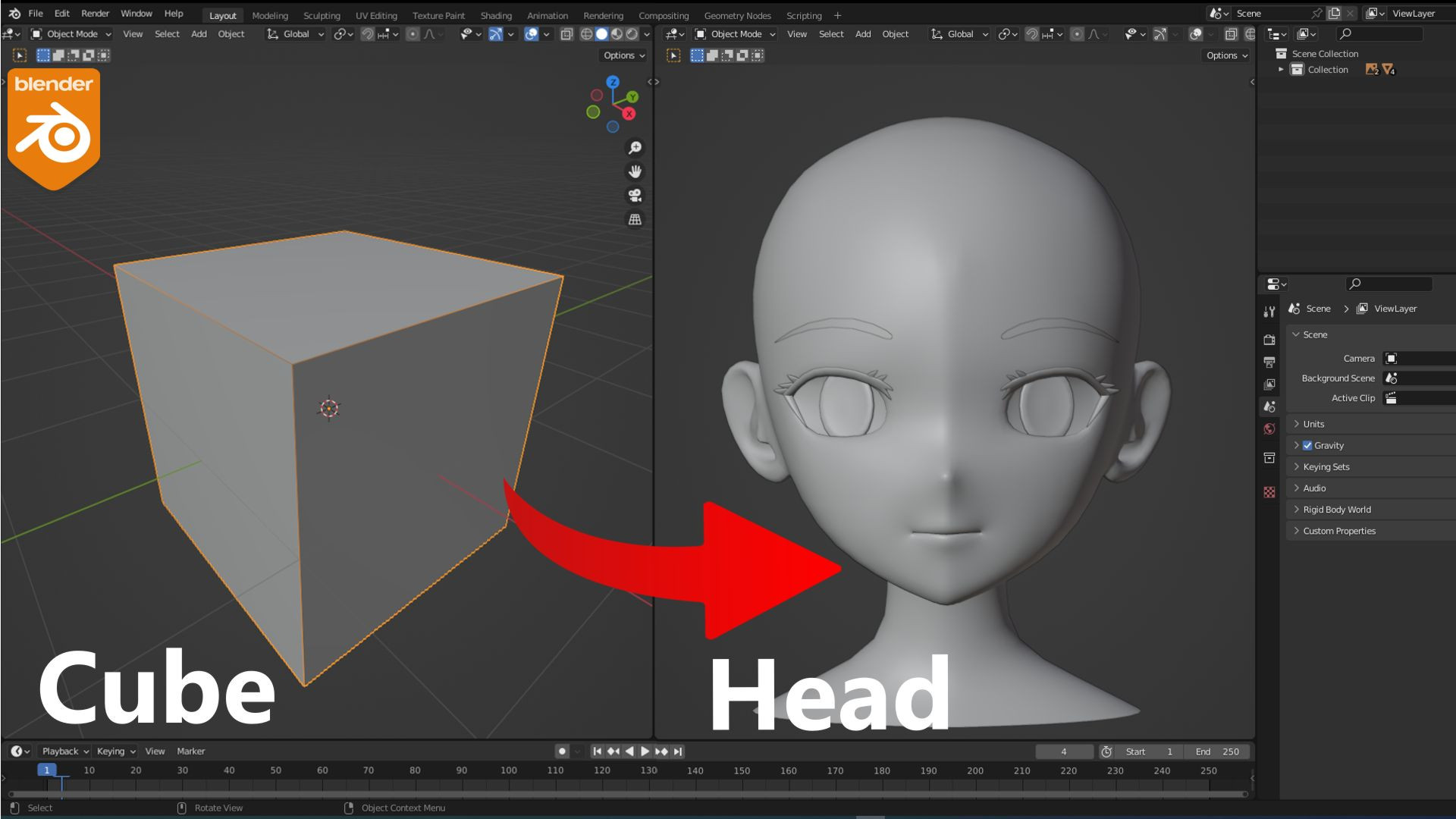This screenshot has height=819, width=1456.
Task: Open Options dropdown in left viewport
Action: click(x=624, y=55)
